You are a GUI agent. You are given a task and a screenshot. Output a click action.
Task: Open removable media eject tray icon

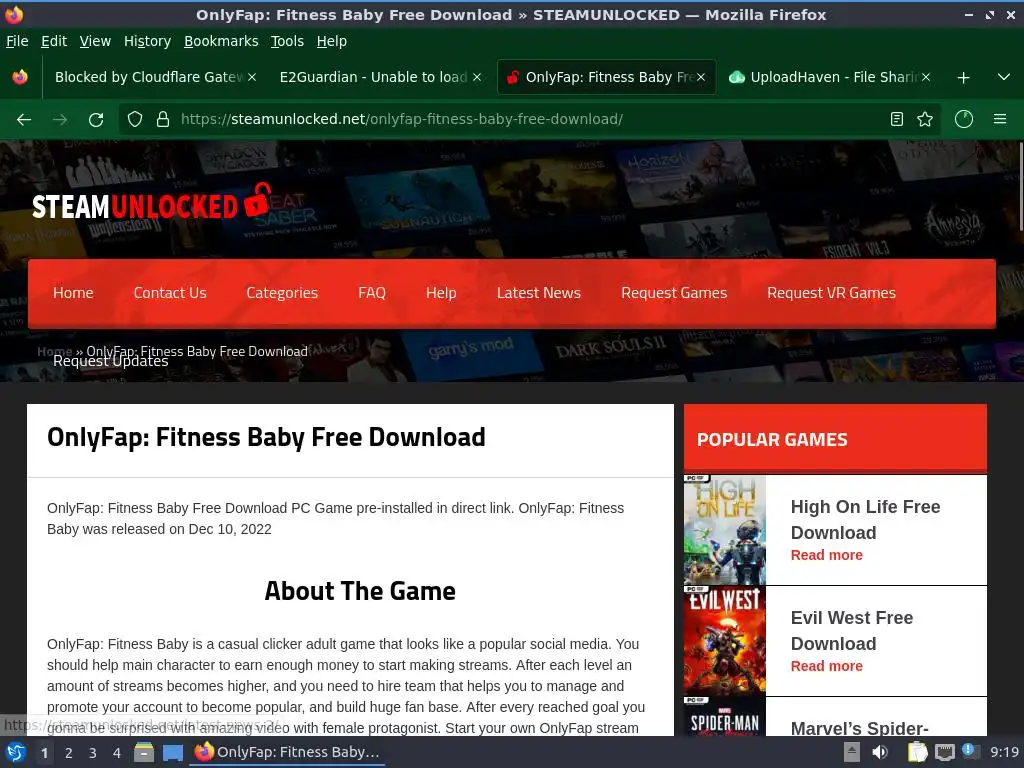852,752
